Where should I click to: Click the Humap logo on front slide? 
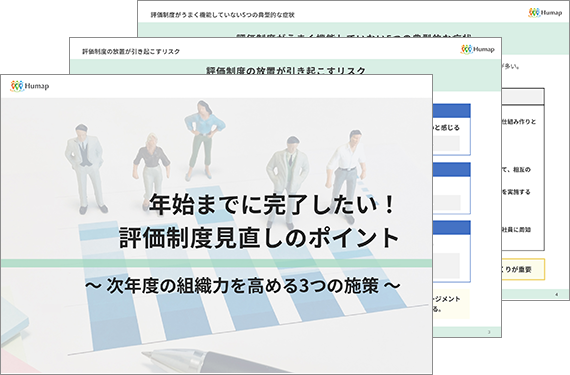[x=29, y=86]
